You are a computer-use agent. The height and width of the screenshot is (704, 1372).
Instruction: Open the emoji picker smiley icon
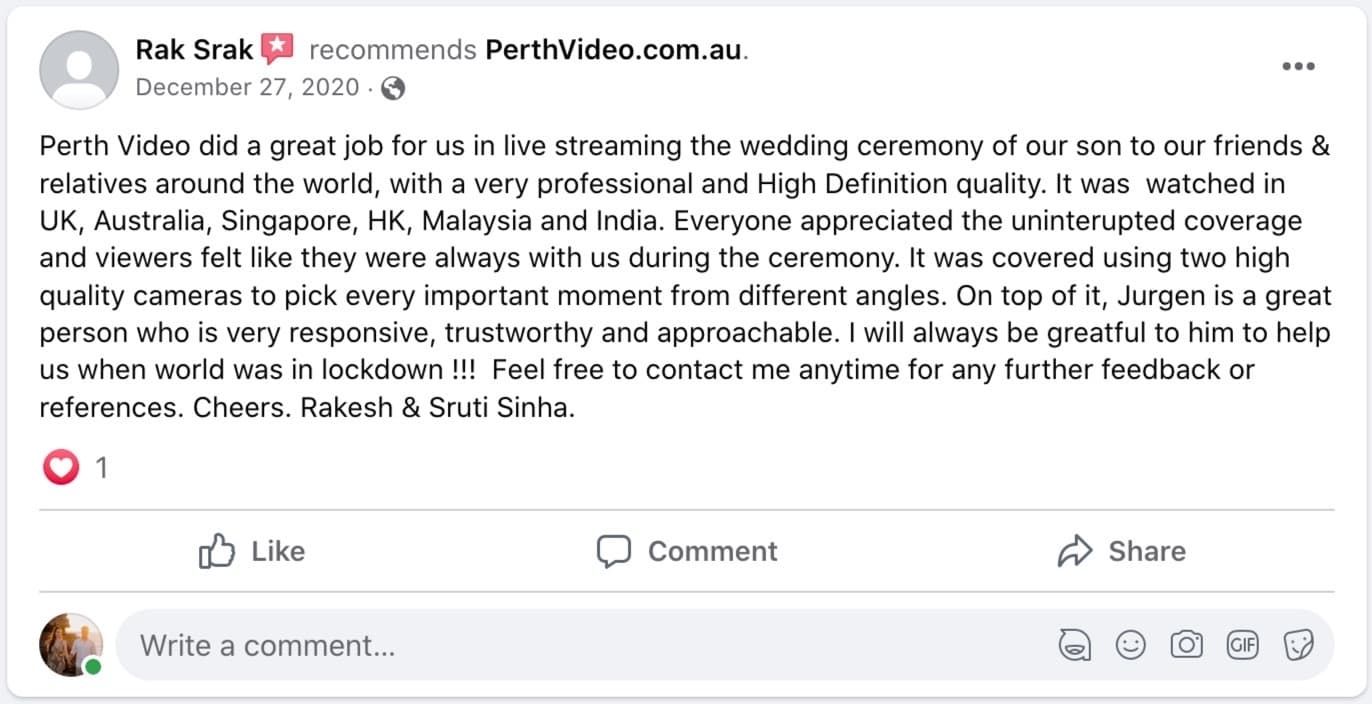click(1131, 646)
